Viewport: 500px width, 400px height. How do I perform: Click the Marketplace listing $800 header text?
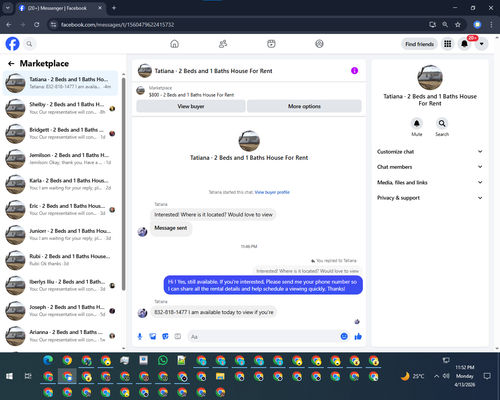[x=191, y=95]
